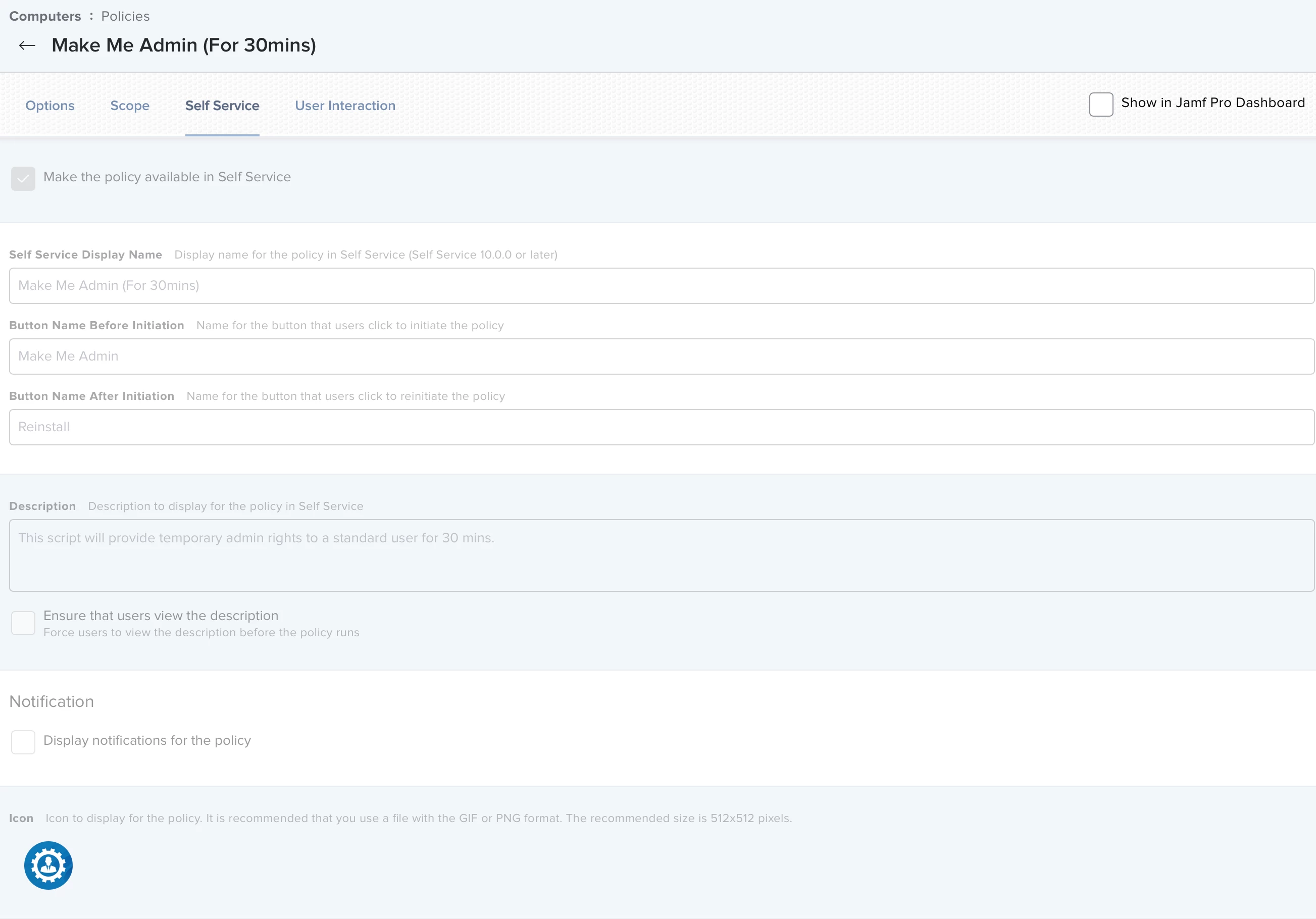Click the policy title Make Me Admin (For 30mins)
The image size is (1316, 919).
pos(183,45)
